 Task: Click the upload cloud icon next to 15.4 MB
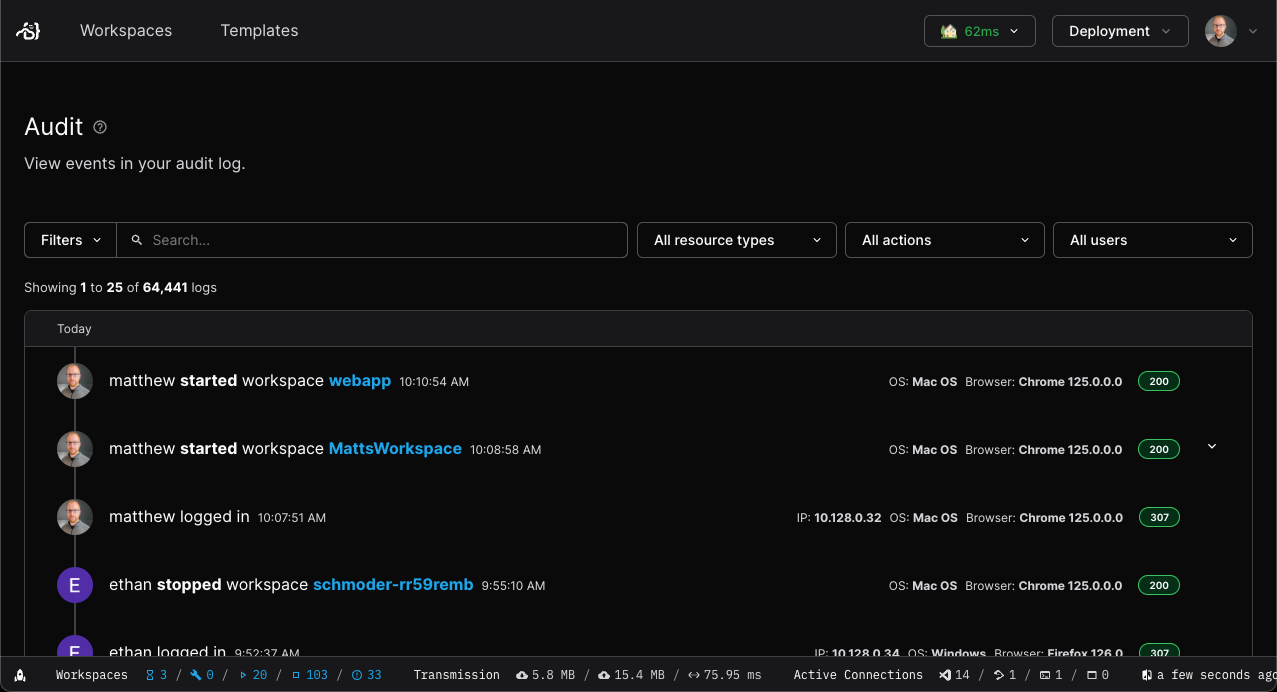coord(604,675)
